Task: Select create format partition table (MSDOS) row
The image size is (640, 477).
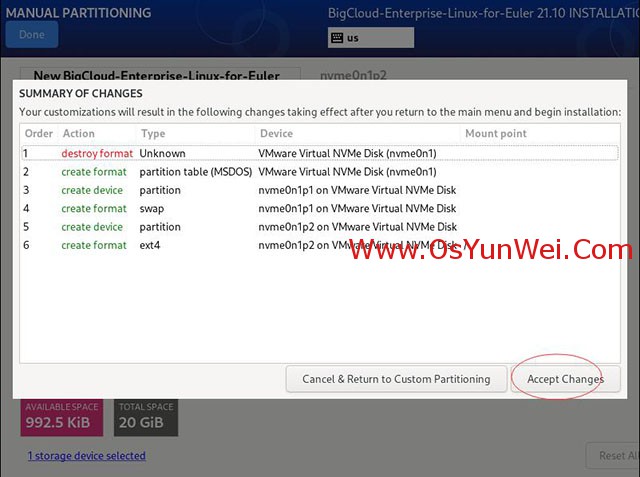Action: pos(320,172)
